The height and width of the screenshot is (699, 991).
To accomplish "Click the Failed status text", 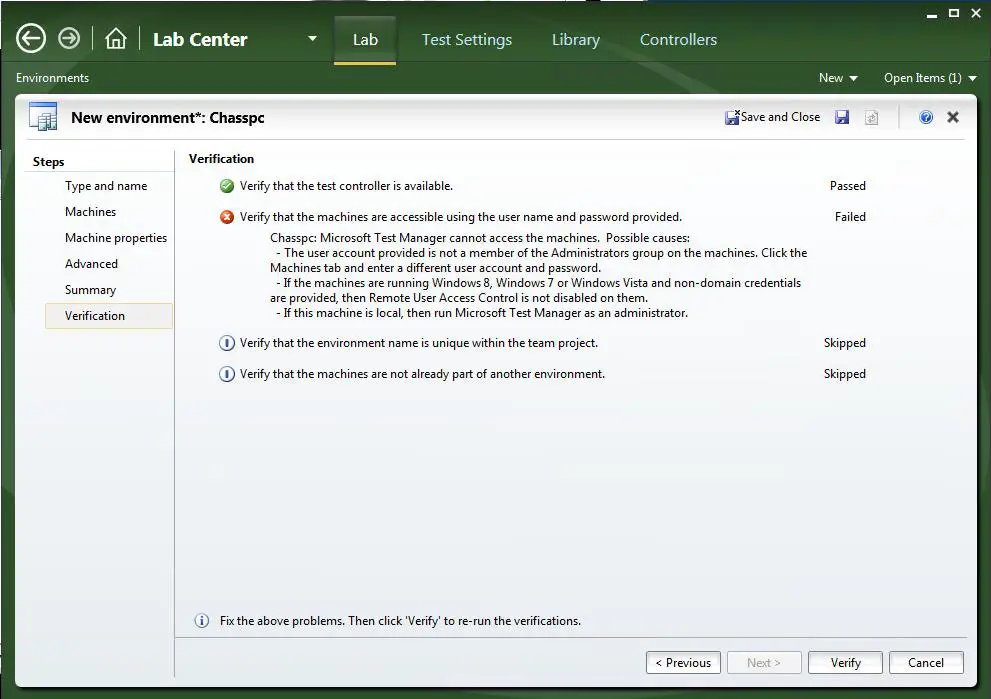I will (850, 217).
